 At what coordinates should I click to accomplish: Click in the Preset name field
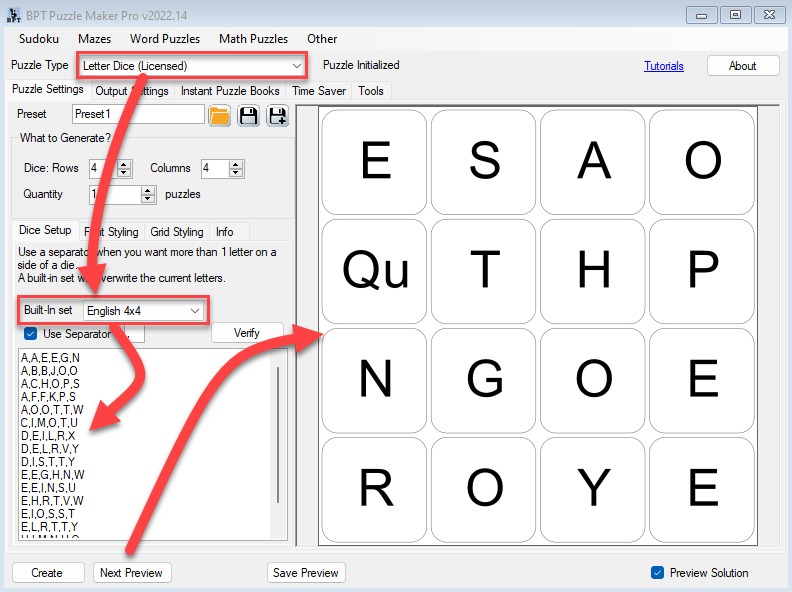[x=137, y=114]
